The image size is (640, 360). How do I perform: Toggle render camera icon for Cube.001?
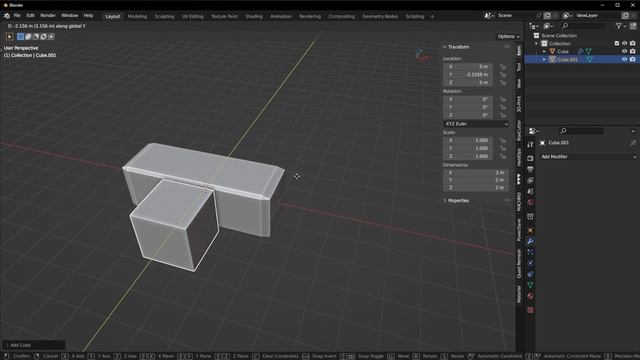(633, 59)
